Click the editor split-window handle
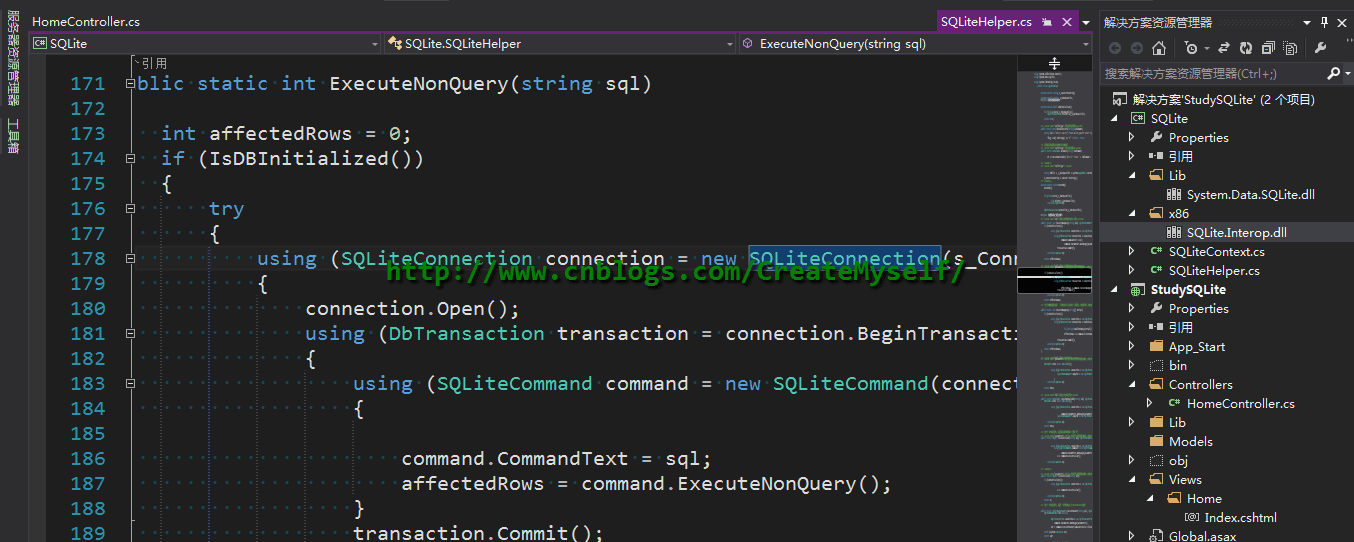 tap(1054, 63)
